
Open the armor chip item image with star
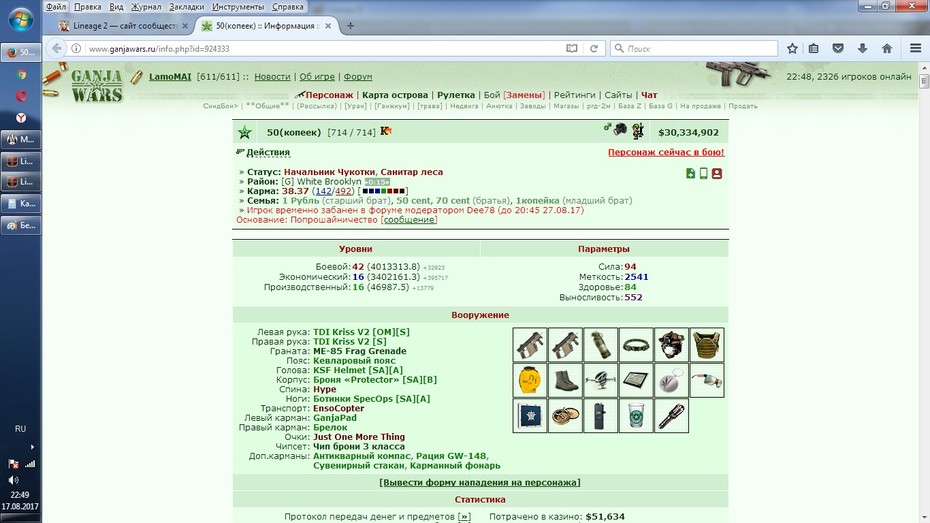pos(530,416)
